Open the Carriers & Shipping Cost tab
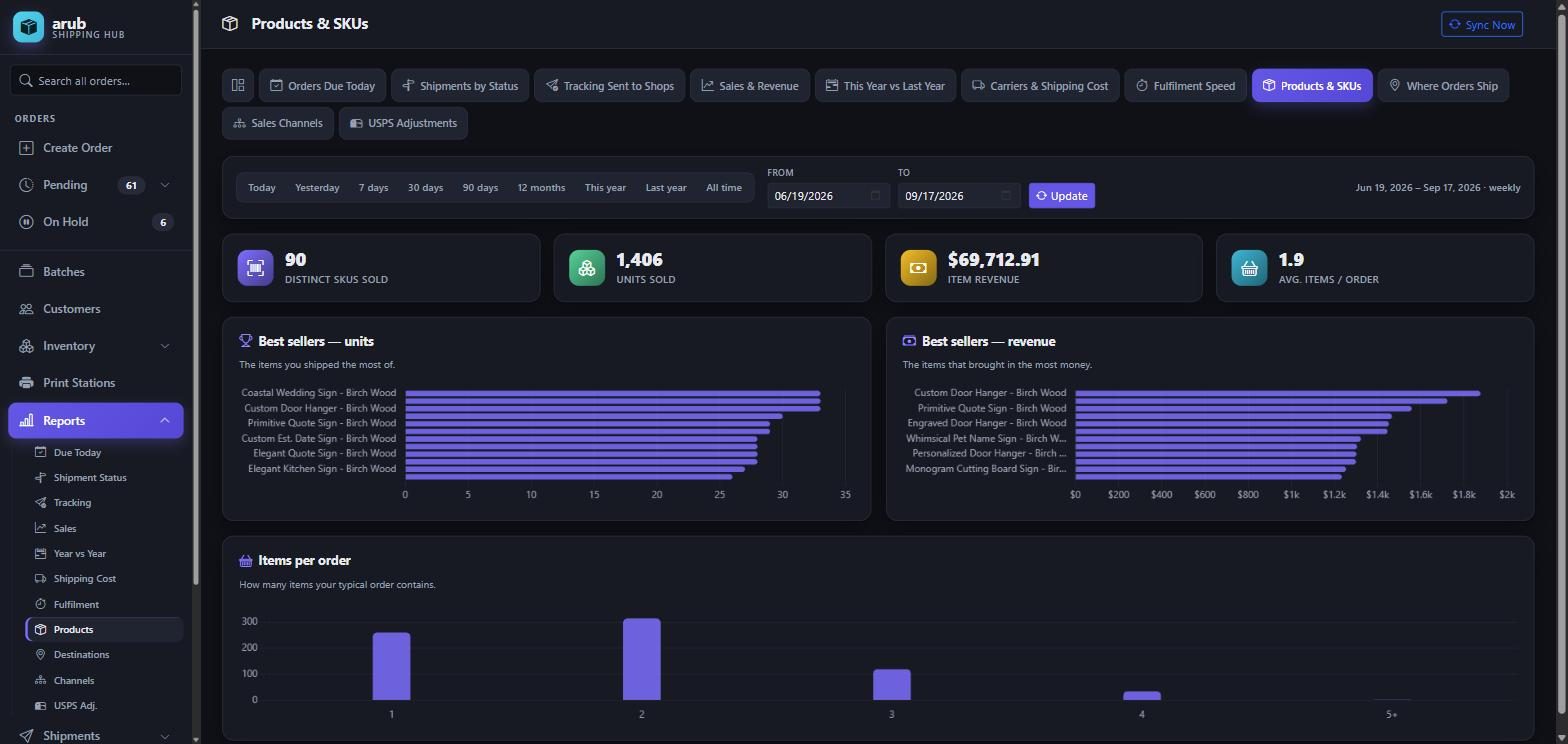 pos(1040,86)
